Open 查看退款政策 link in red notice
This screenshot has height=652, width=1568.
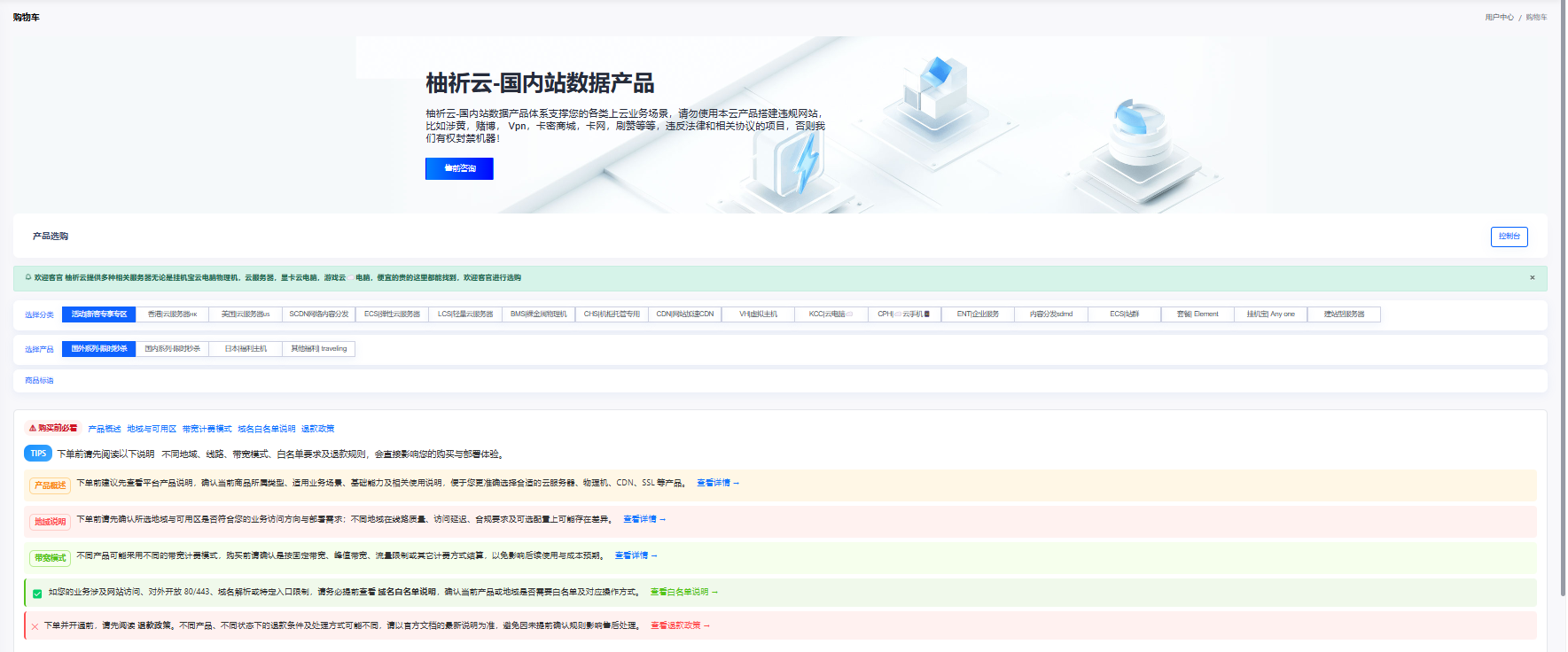pyautogui.click(x=681, y=626)
